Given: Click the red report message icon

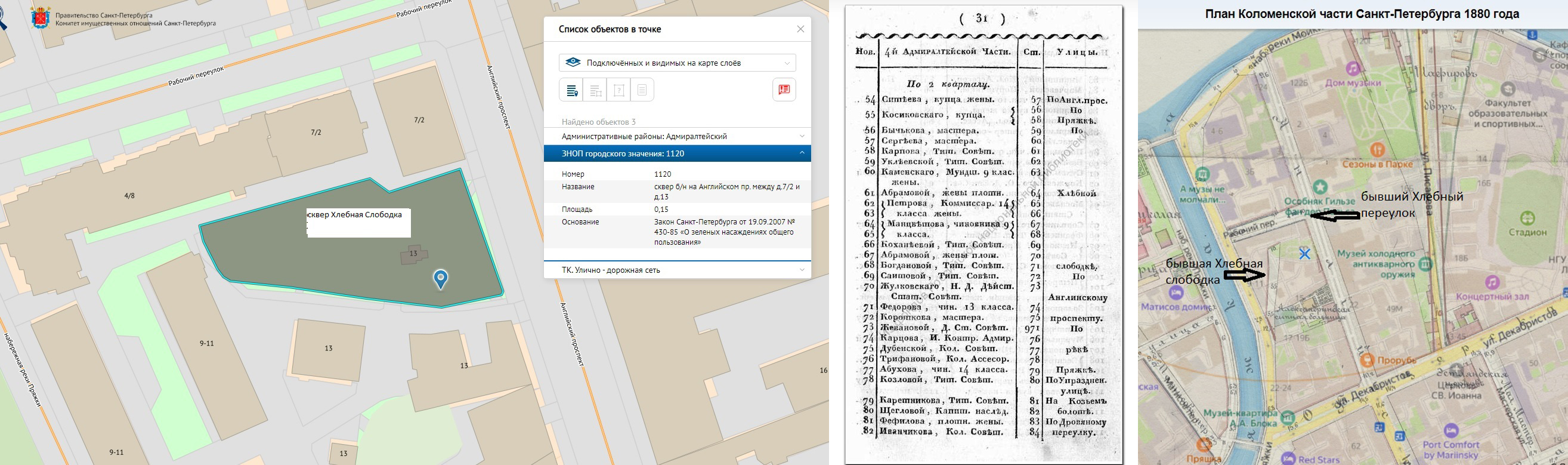Looking at the screenshot, I should (784, 90).
